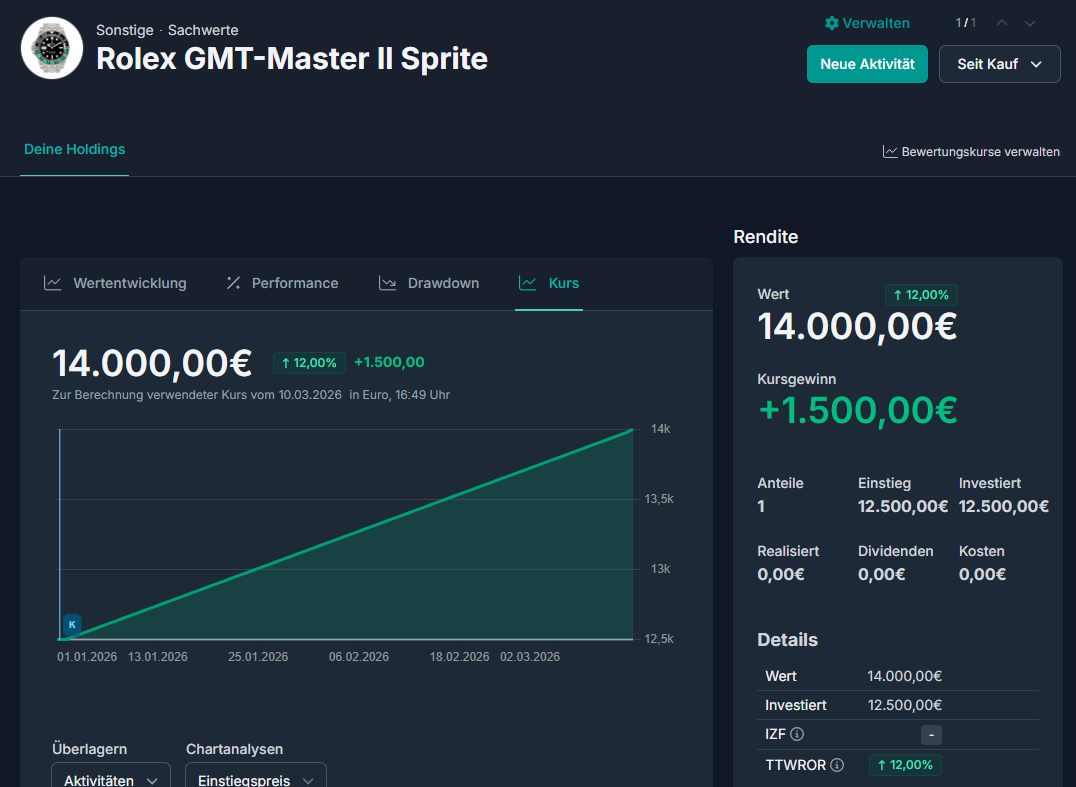The image size is (1076, 787).
Task: Click the Wertentwicklung line chart icon
Action: click(53, 283)
